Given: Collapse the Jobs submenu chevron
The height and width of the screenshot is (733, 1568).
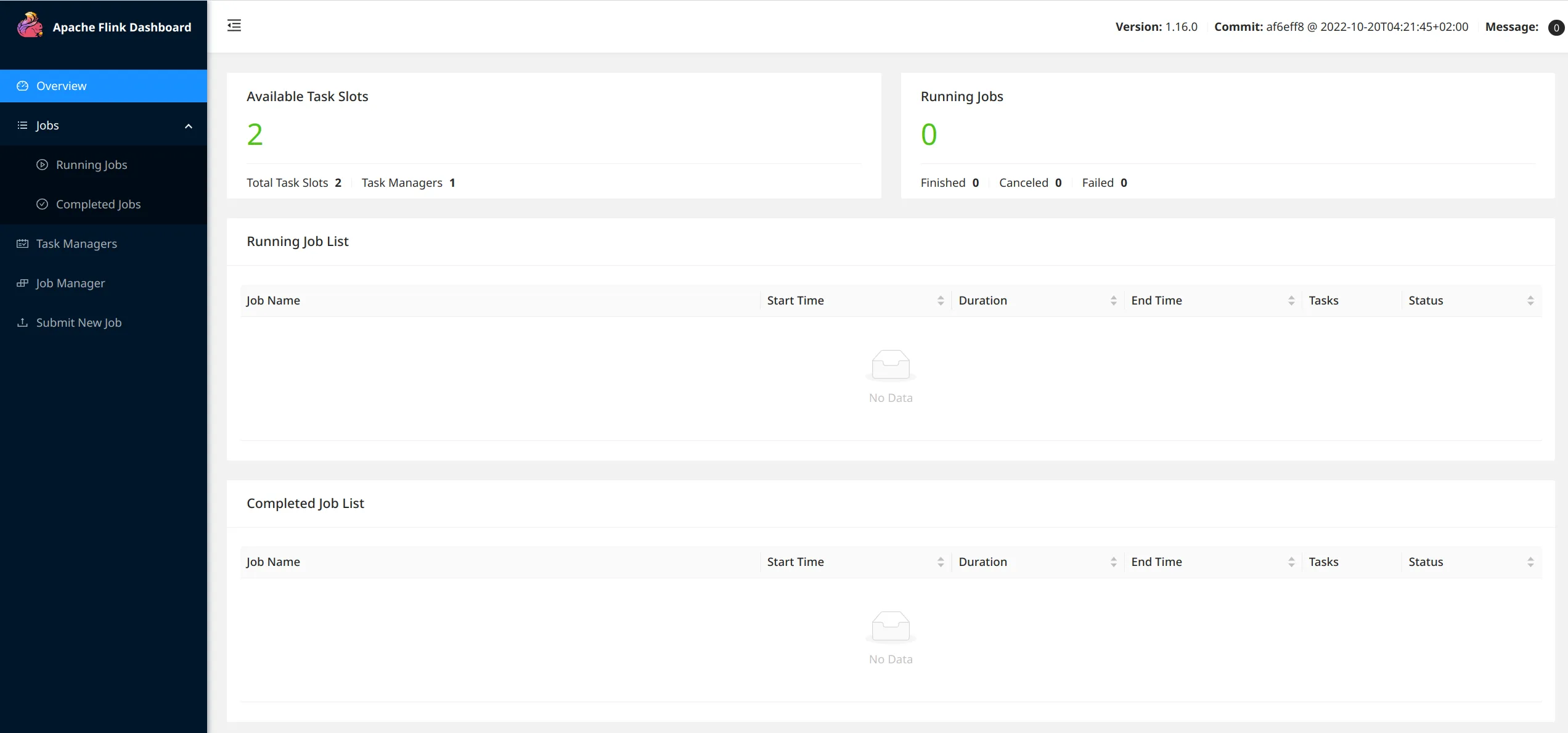Looking at the screenshot, I should point(189,126).
